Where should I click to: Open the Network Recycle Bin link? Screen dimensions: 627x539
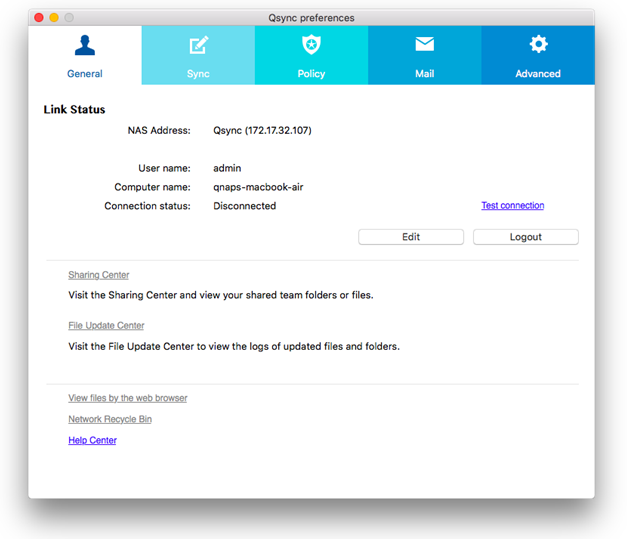pyautogui.click(x=110, y=419)
